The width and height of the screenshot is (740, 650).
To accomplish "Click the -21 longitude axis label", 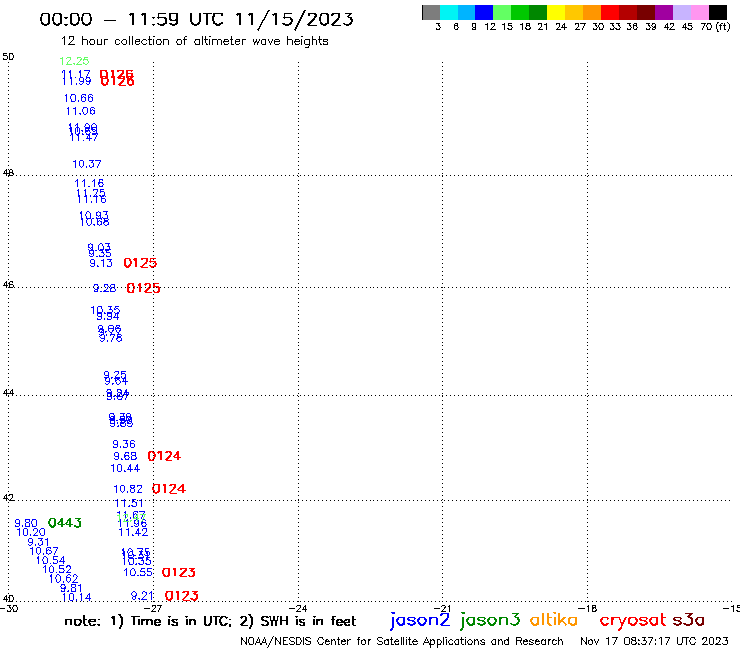I will (443, 608).
